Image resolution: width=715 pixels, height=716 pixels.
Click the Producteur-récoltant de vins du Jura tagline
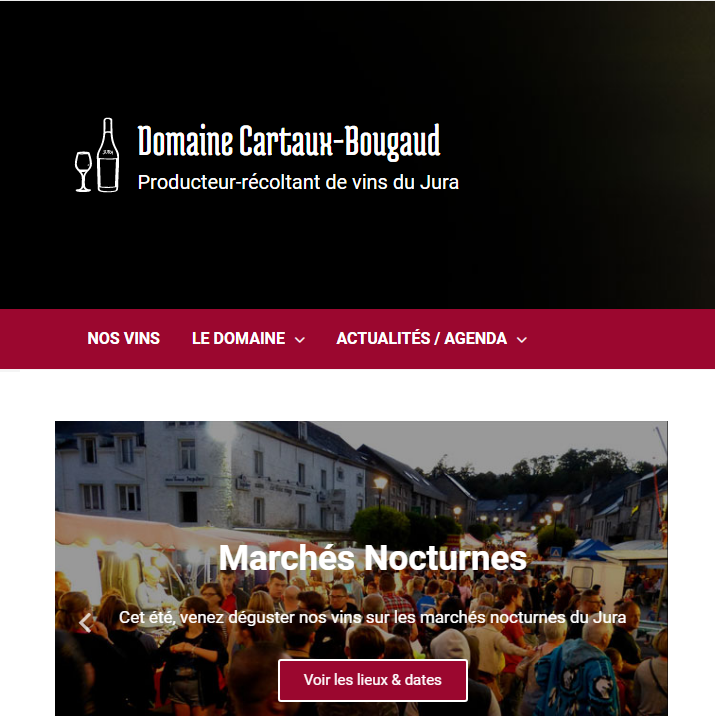point(298,182)
